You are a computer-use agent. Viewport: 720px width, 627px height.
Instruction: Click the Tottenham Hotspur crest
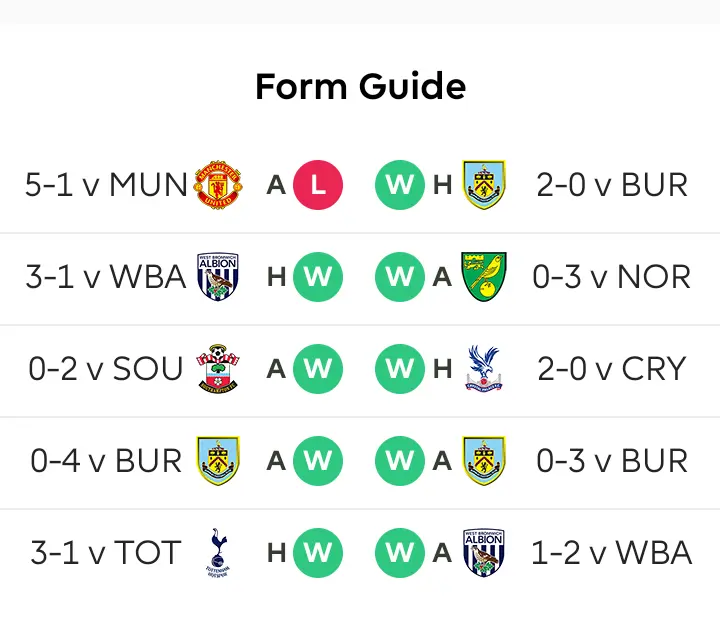click(x=216, y=553)
